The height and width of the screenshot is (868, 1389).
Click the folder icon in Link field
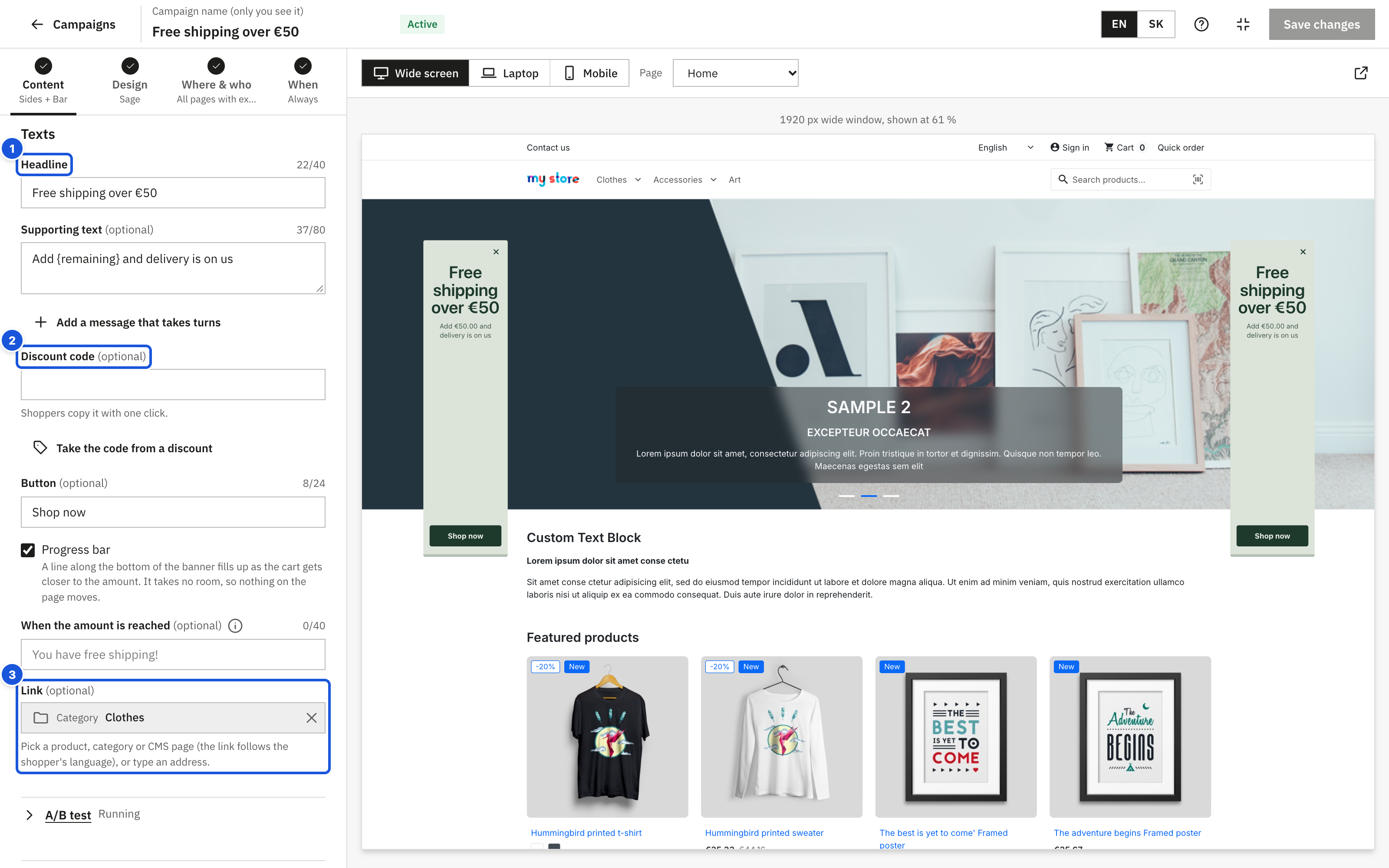pyautogui.click(x=41, y=717)
